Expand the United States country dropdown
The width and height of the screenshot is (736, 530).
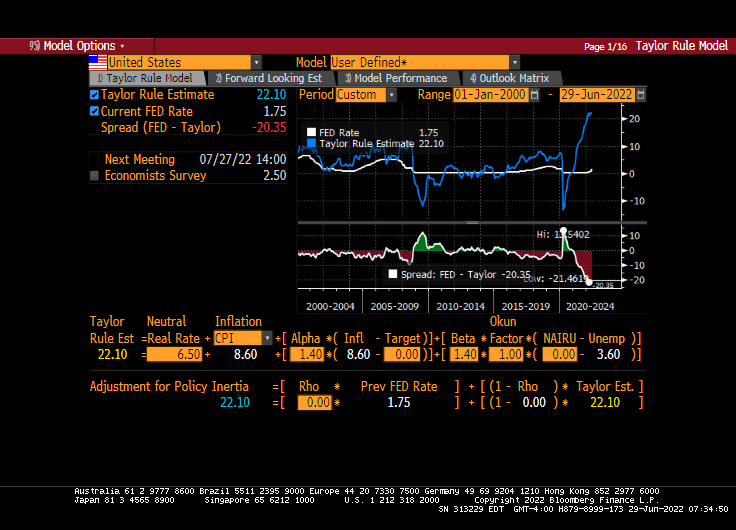256,62
